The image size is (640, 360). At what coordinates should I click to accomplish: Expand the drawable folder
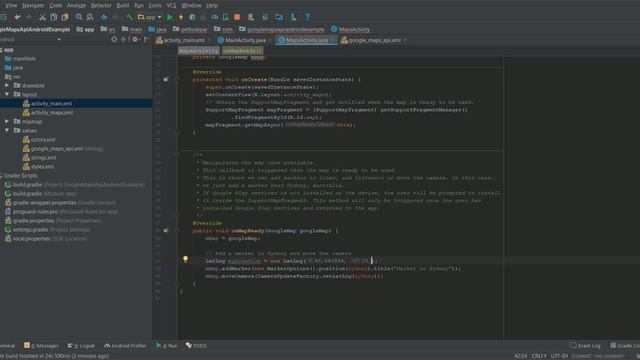(7, 85)
